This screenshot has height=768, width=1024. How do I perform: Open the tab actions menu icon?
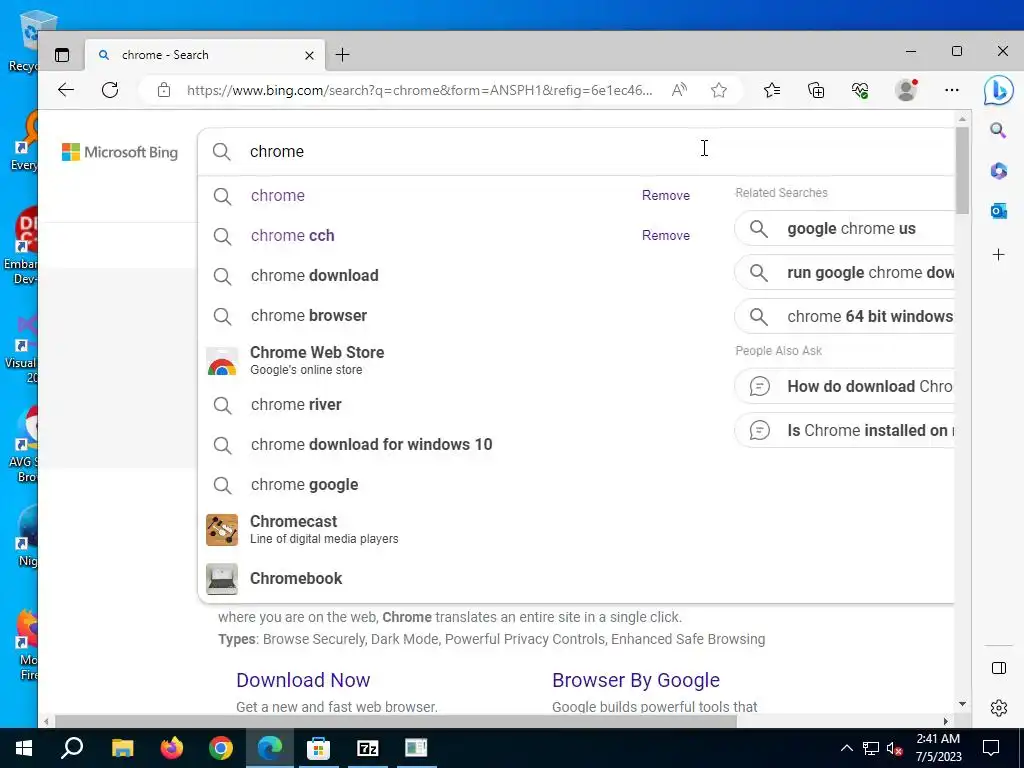62,56
